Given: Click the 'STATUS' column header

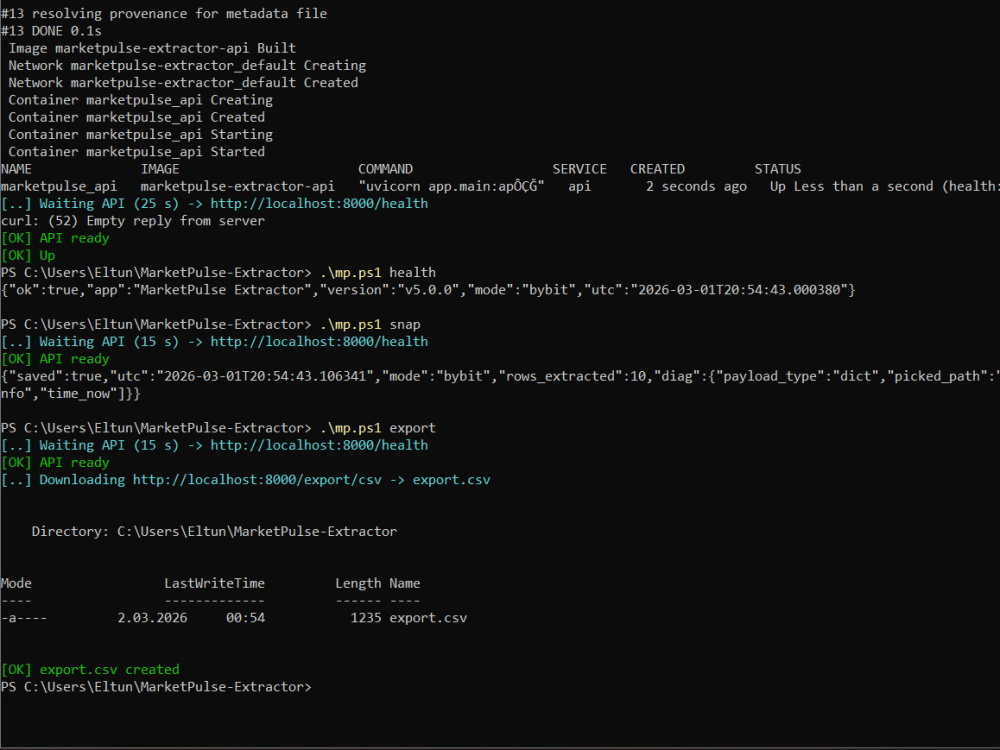Looking at the screenshot, I should [x=778, y=169].
